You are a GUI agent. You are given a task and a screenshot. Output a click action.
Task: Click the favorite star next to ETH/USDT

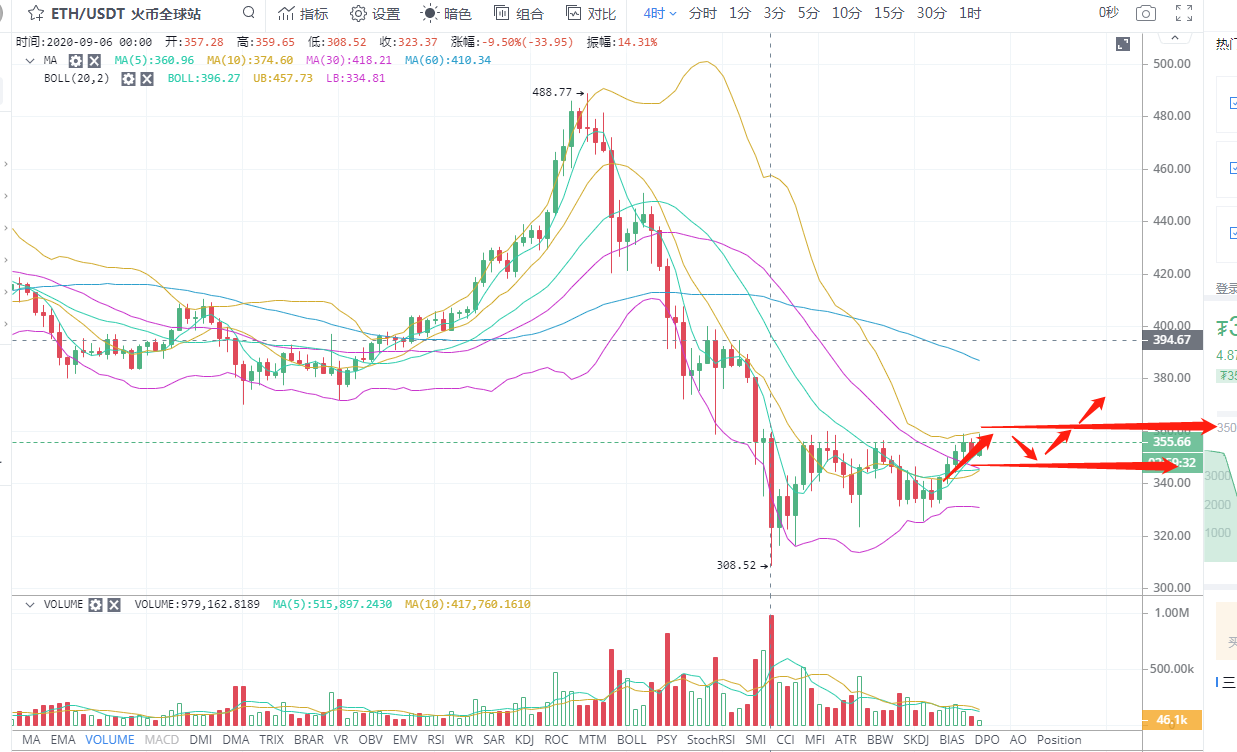pyautogui.click(x=35, y=14)
